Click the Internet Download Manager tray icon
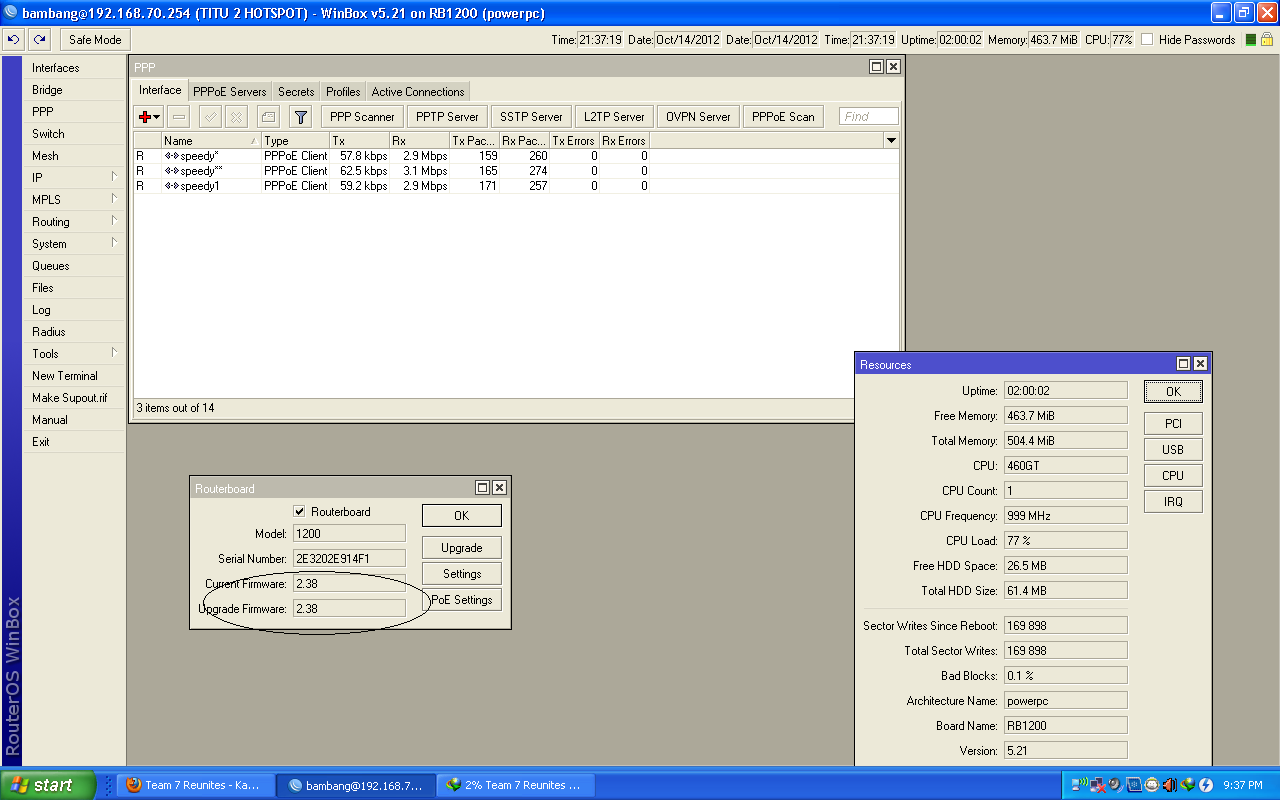The width and height of the screenshot is (1280, 800). (x=1187, y=785)
